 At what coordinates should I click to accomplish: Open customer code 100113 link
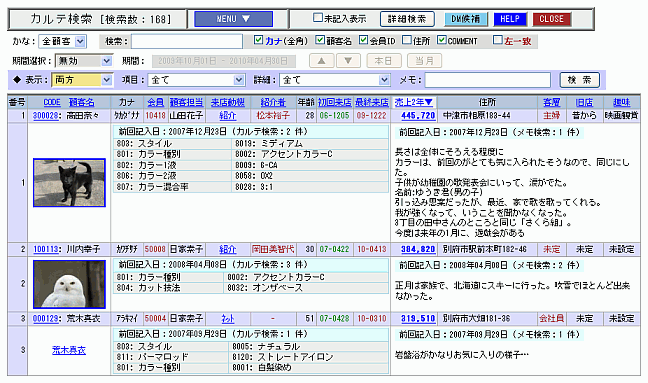[x=45, y=249]
